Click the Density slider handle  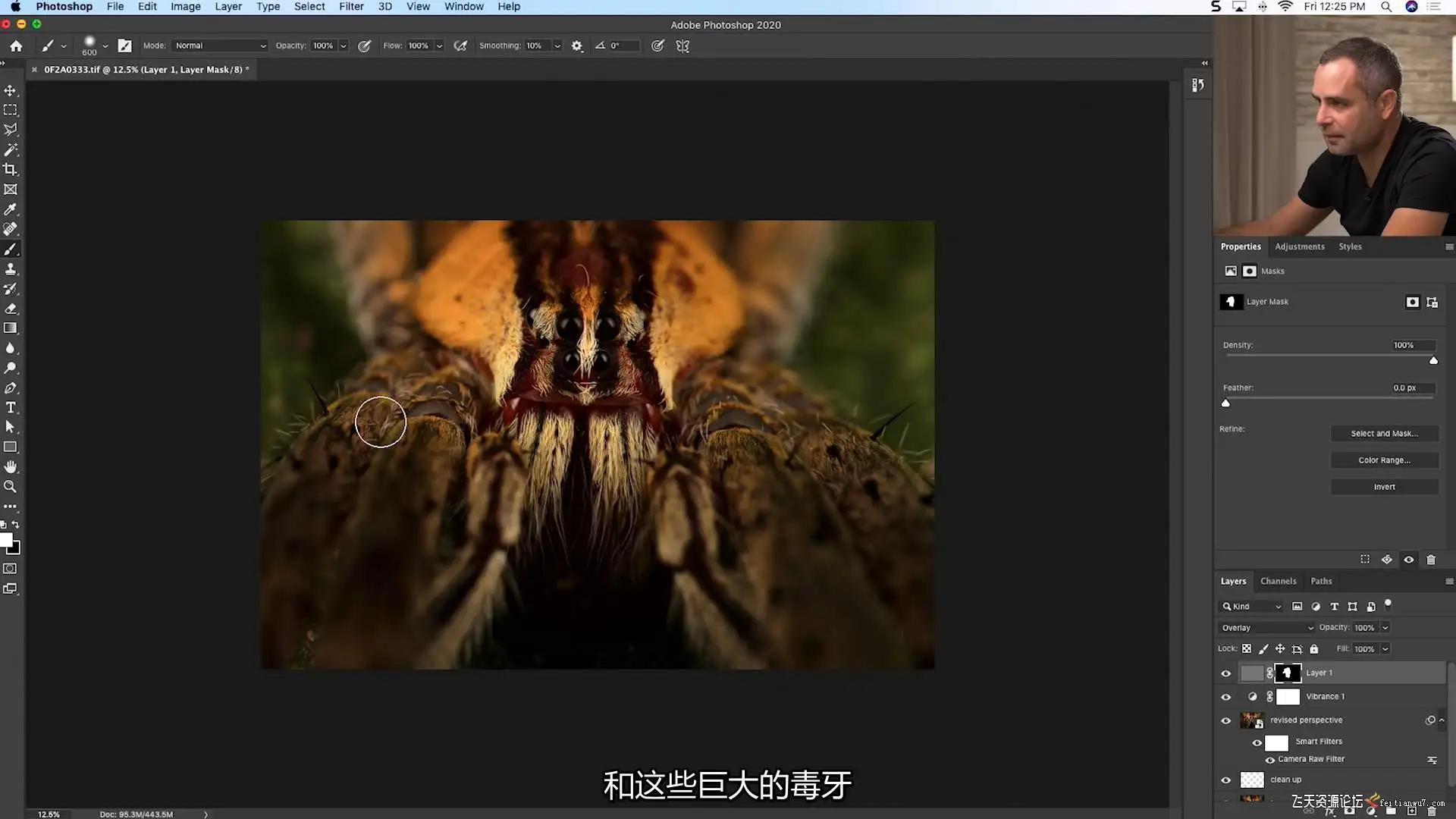(1433, 361)
